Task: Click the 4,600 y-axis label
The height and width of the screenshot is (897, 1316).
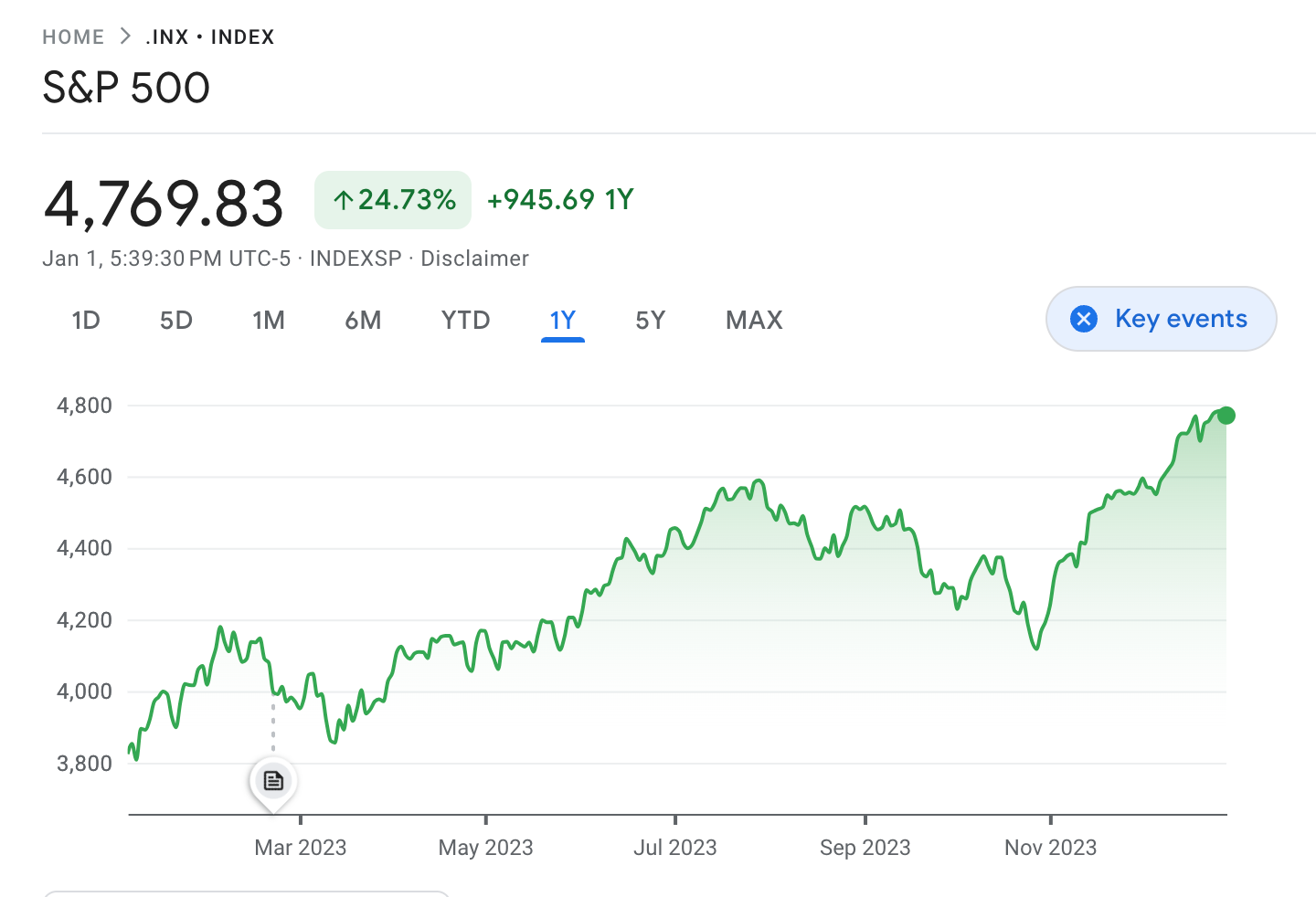Action: click(x=84, y=477)
